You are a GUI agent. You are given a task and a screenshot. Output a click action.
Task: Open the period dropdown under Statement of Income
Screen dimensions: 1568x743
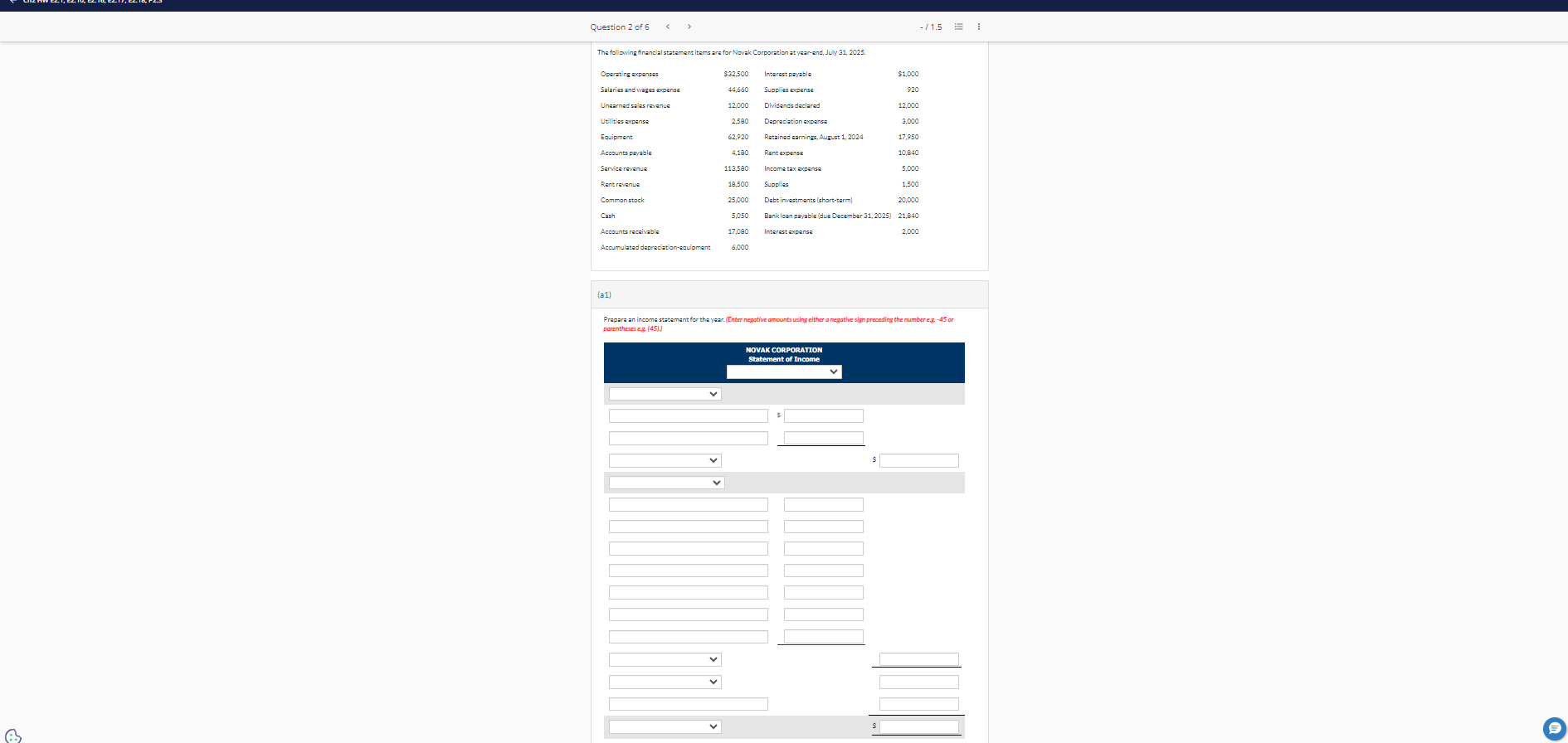[784, 371]
